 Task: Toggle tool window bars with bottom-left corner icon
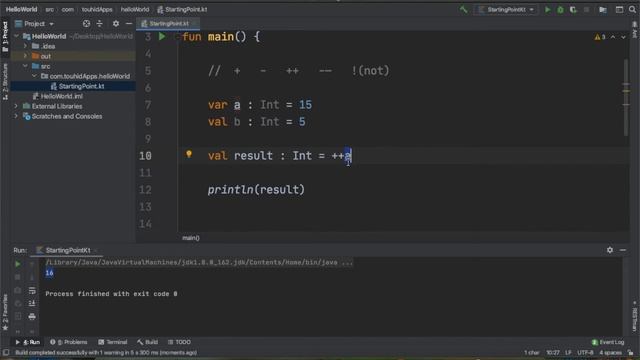[5, 352]
